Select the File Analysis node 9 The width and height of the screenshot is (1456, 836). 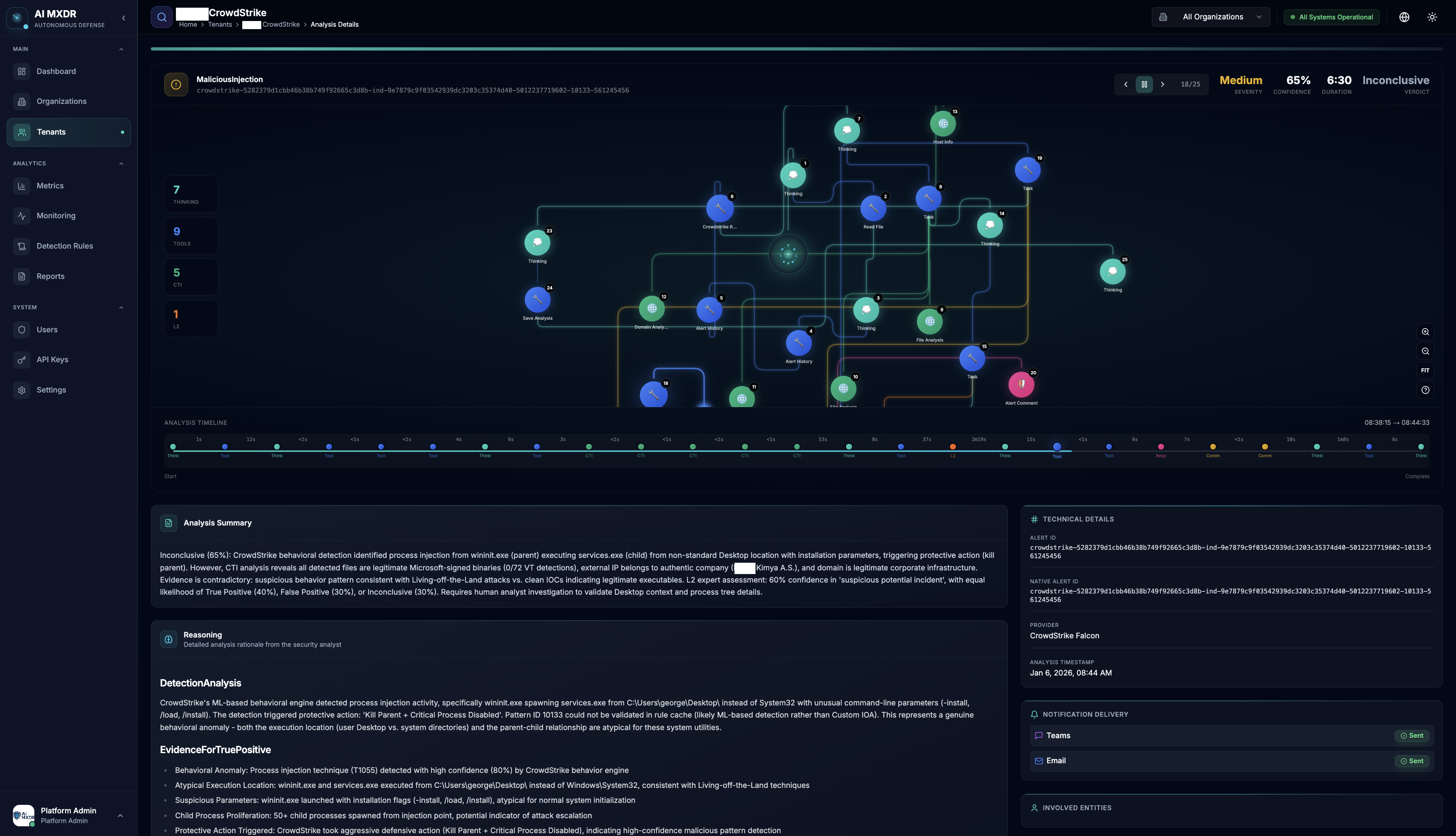(929, 321)
